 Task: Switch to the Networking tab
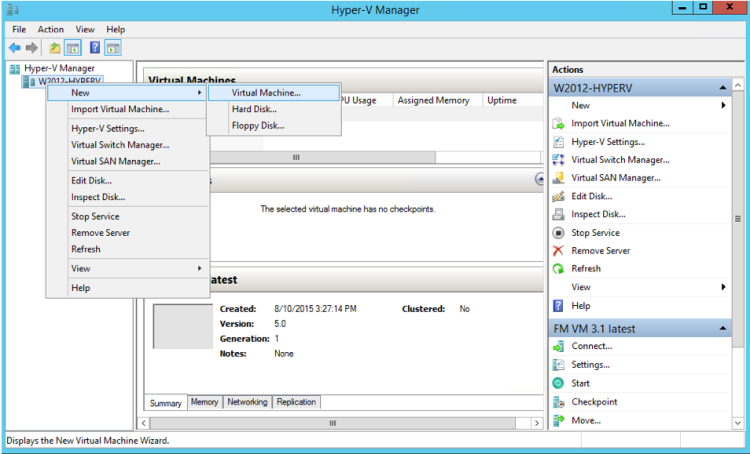[x=247, y=402]
